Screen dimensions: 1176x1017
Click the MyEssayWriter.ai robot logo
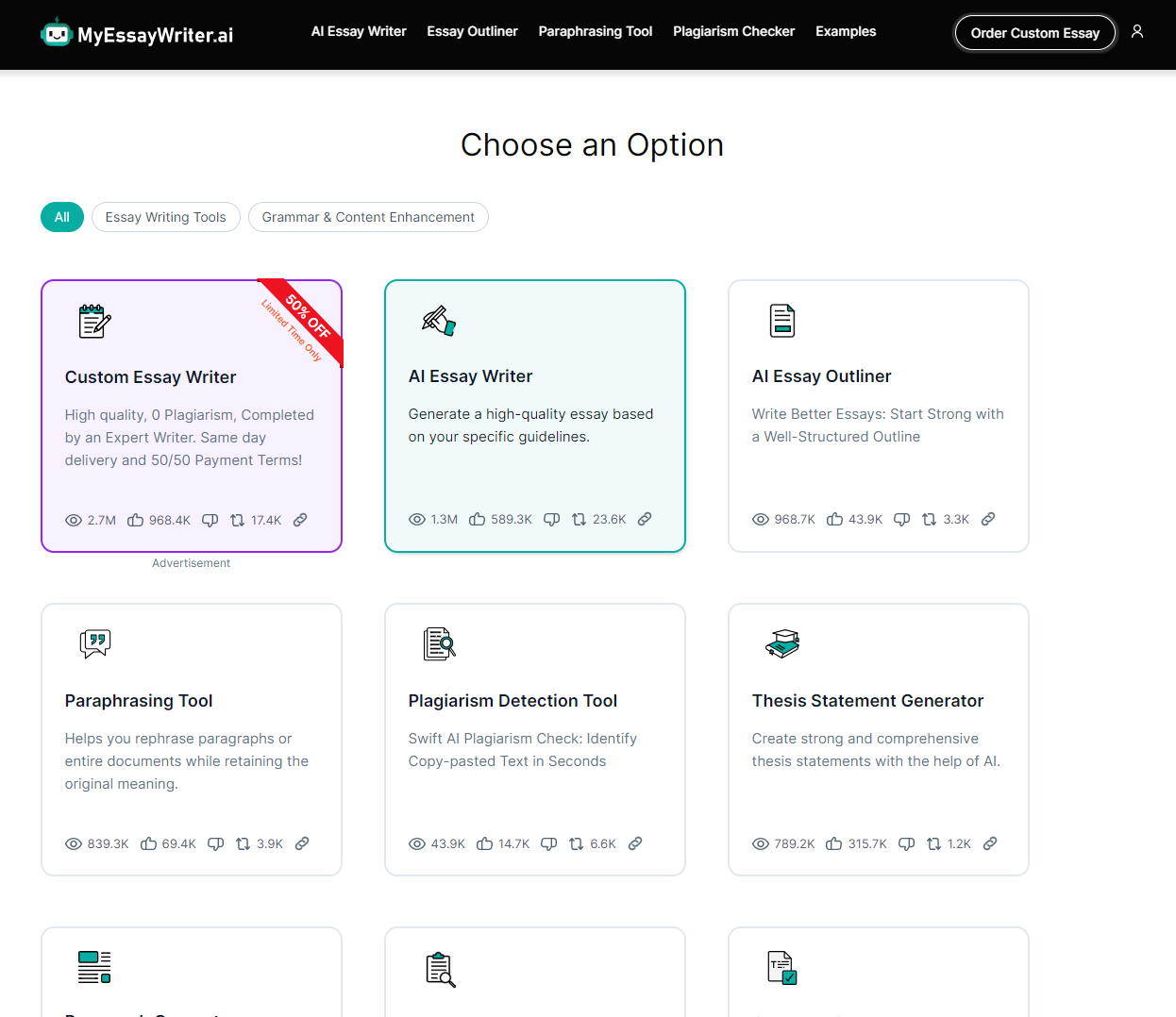[x=57, y=34]
